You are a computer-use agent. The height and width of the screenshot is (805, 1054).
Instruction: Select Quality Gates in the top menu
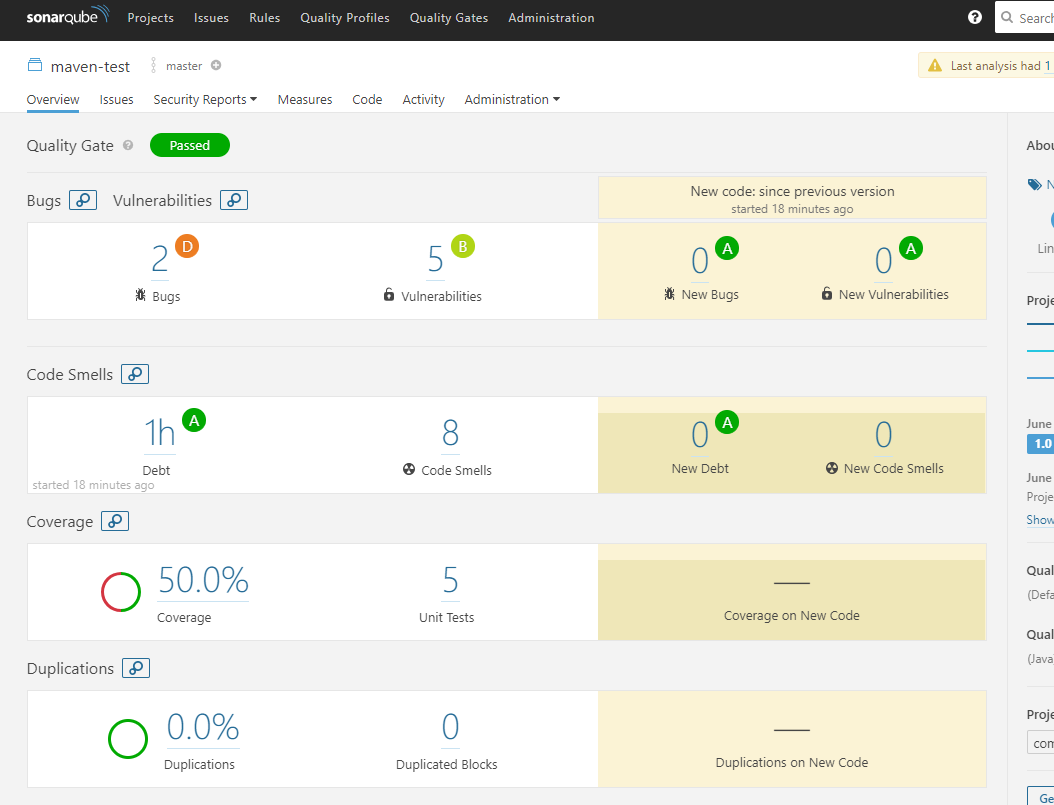tap(448, 17)
